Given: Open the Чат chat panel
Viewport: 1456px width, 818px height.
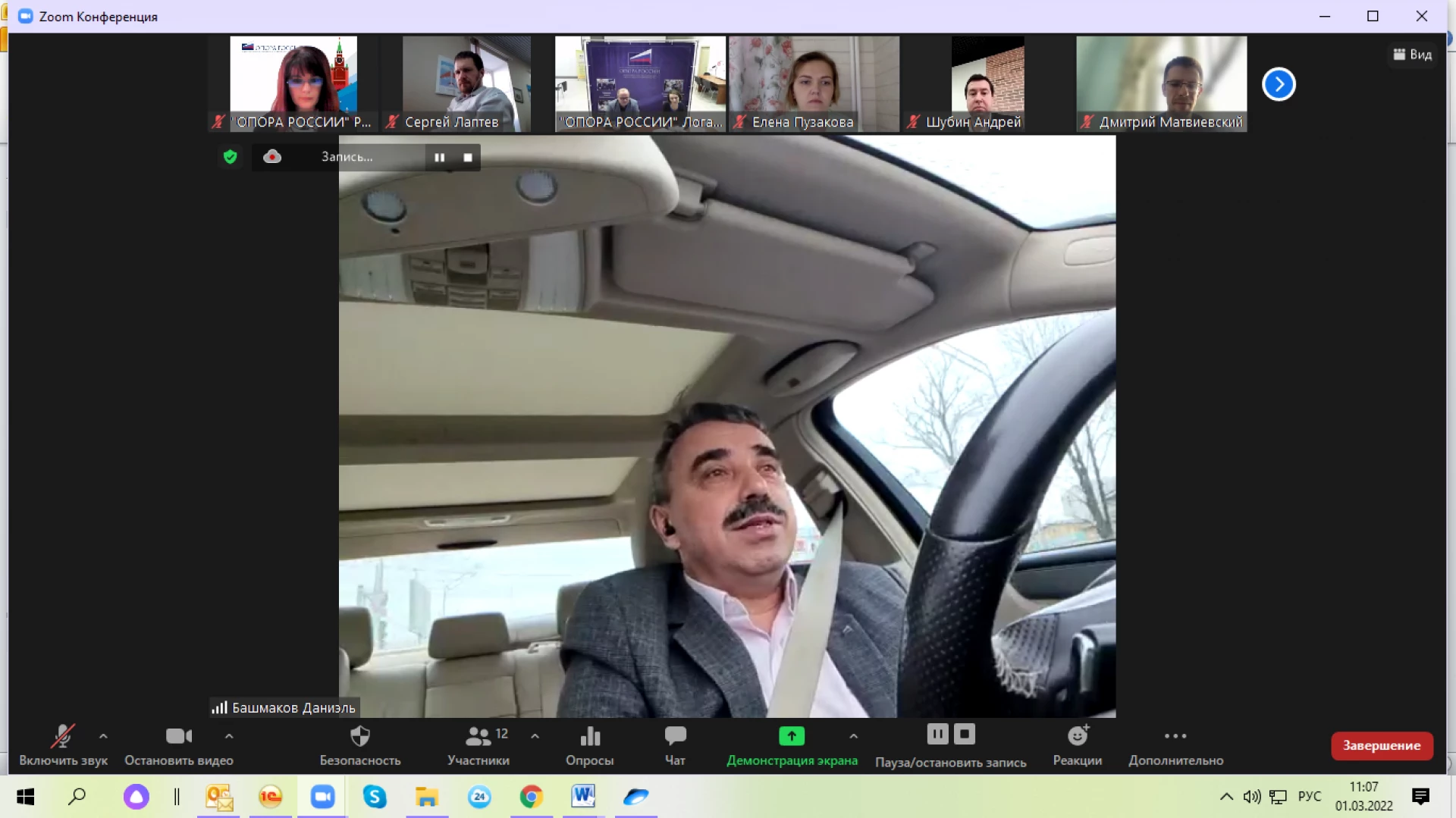Looking at the screenshot, I should [675, 745].
